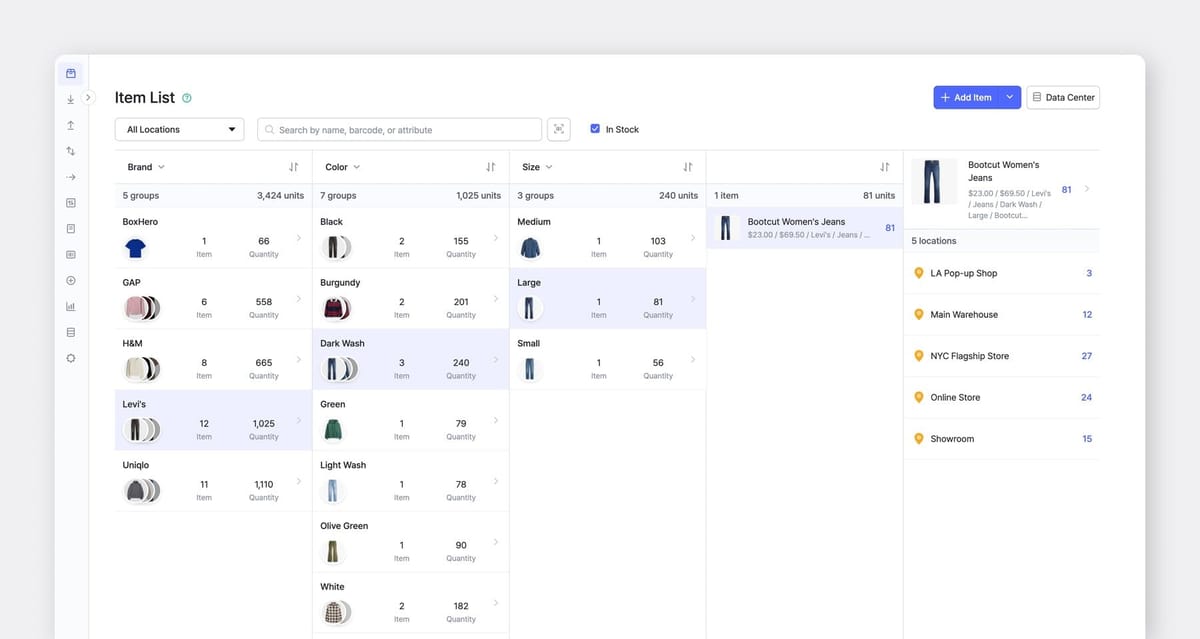Open the All Locations dropdown
The height and width of the screenshot is (639, 1200).
(178, 128)
